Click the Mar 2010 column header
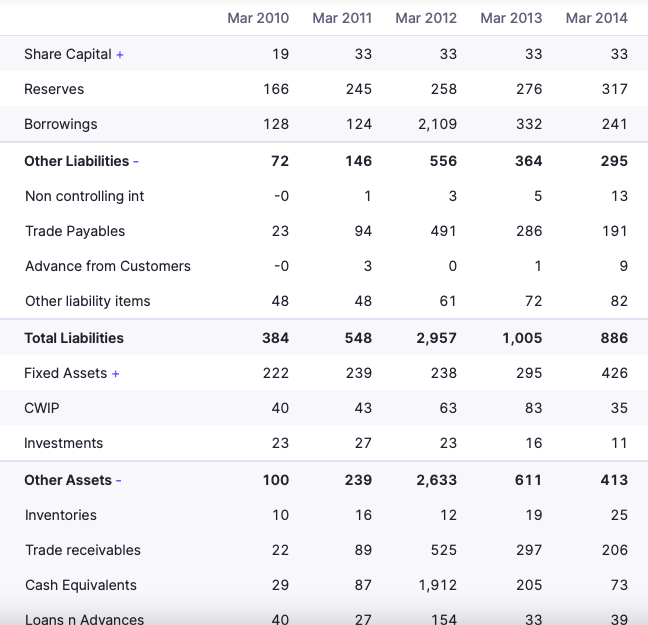The image size is (648, 625). coord(258,18)
